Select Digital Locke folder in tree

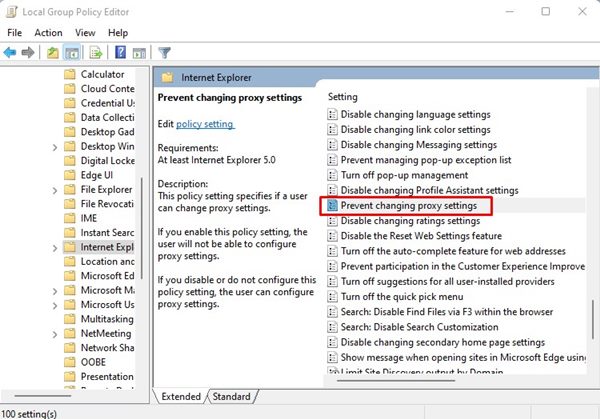(x=99, y=160)
